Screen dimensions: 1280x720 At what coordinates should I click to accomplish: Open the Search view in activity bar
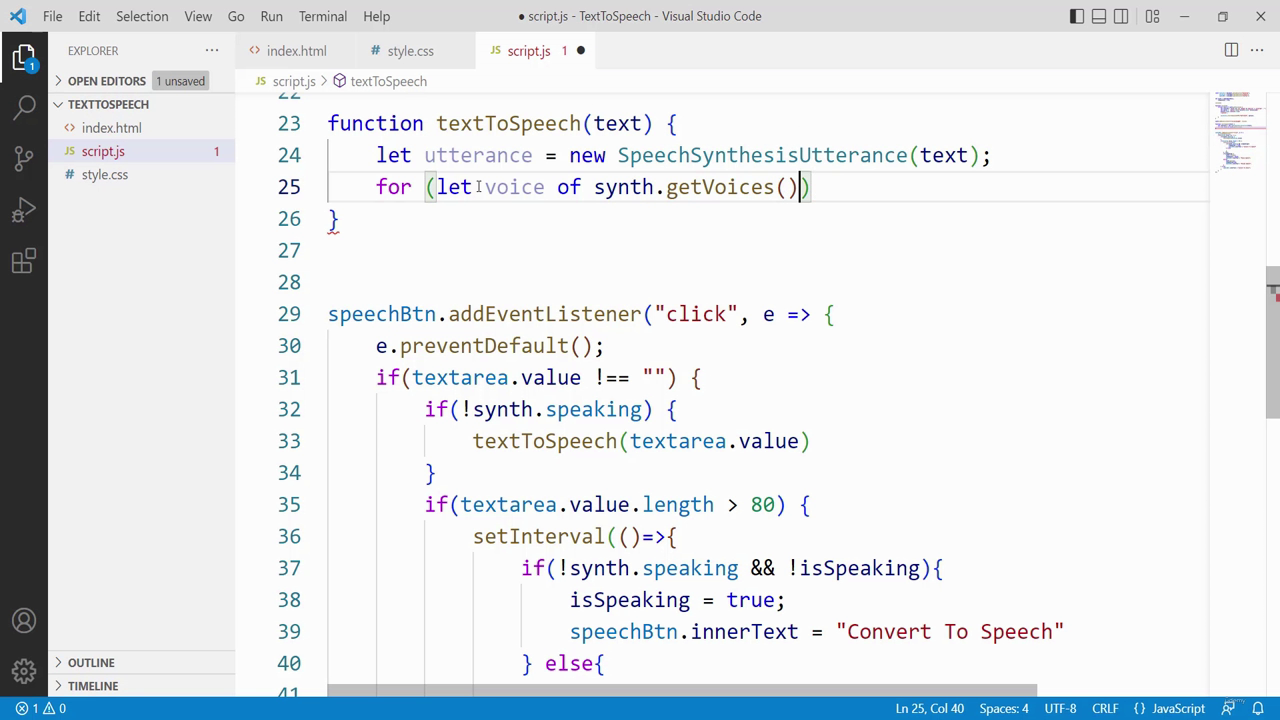click(24, 108)
